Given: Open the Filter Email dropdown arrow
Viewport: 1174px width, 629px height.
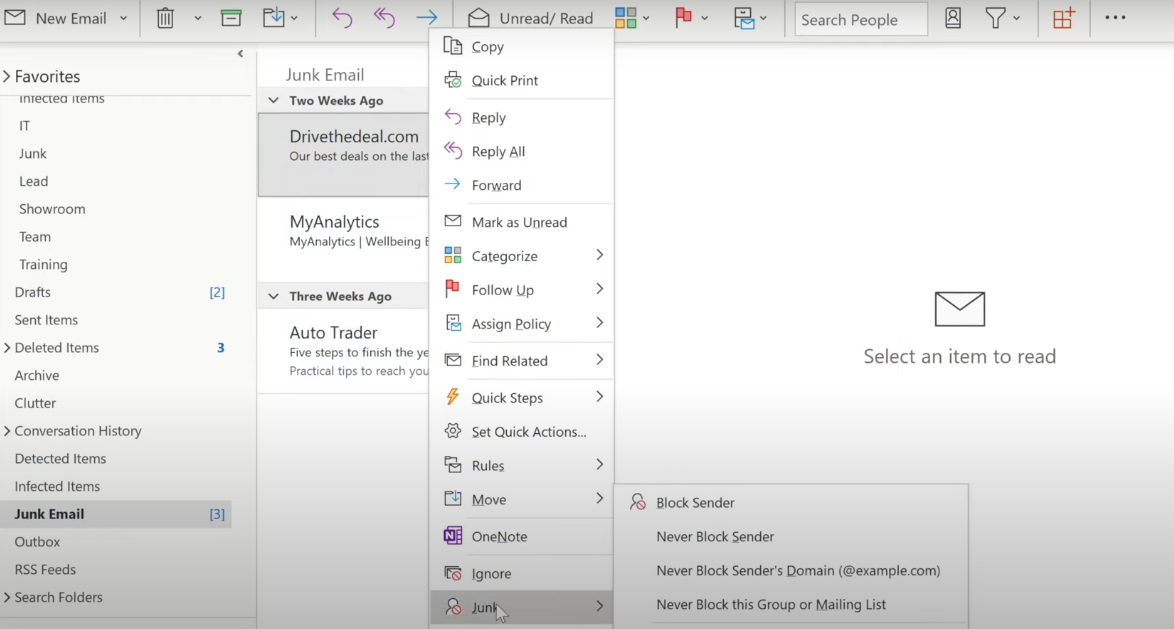Looking at the screenshot, I should coord(1016,18).
